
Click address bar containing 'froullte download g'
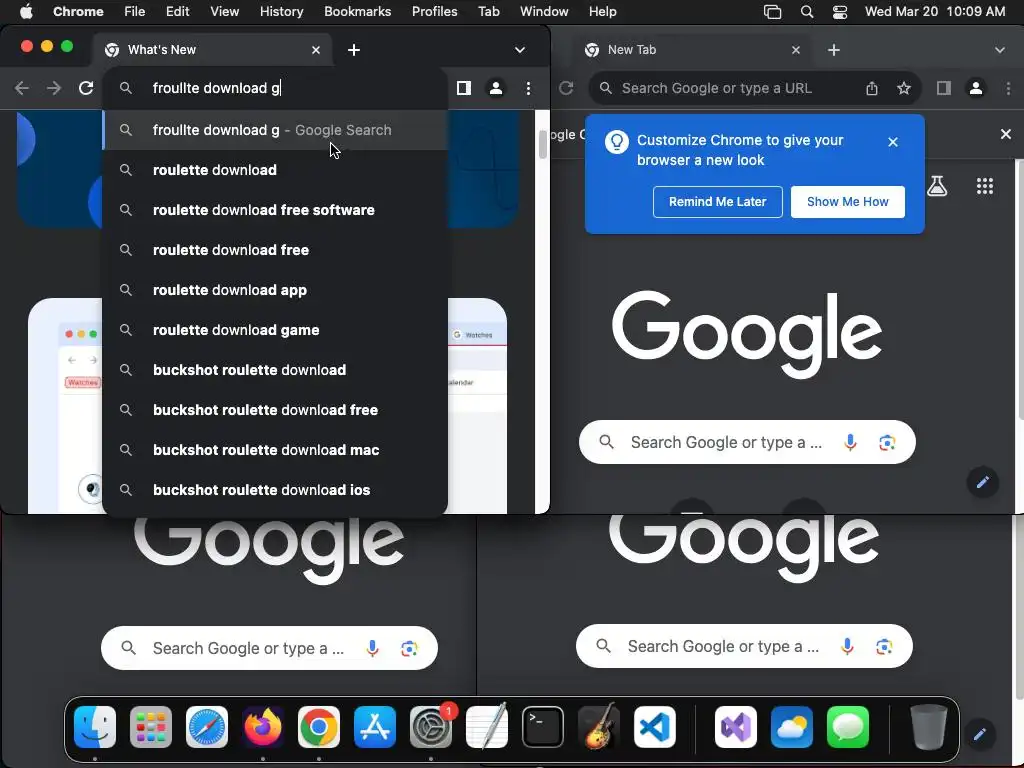click(275, 88)
